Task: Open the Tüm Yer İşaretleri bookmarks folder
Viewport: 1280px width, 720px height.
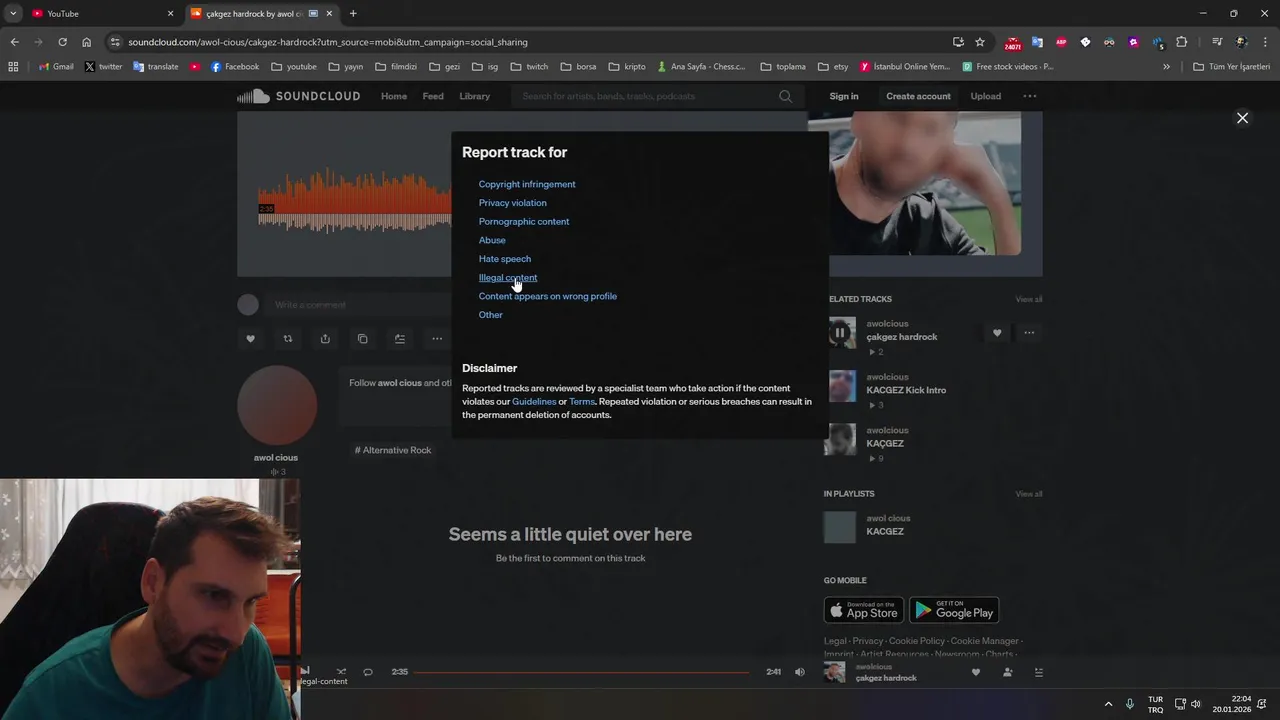Action: tap(1231, 67)
